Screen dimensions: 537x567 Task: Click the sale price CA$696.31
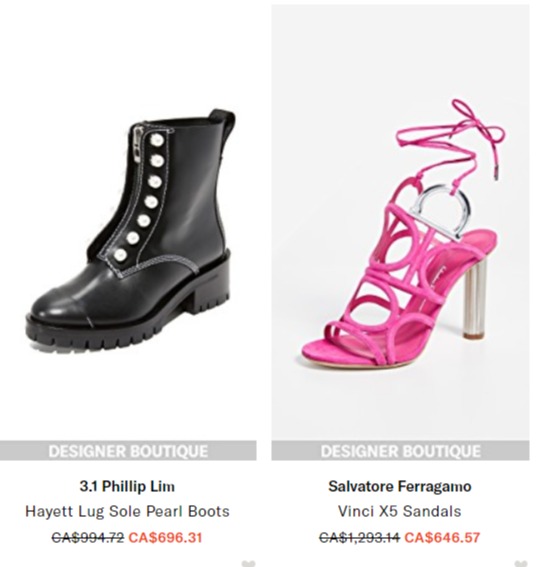(165, 537)
